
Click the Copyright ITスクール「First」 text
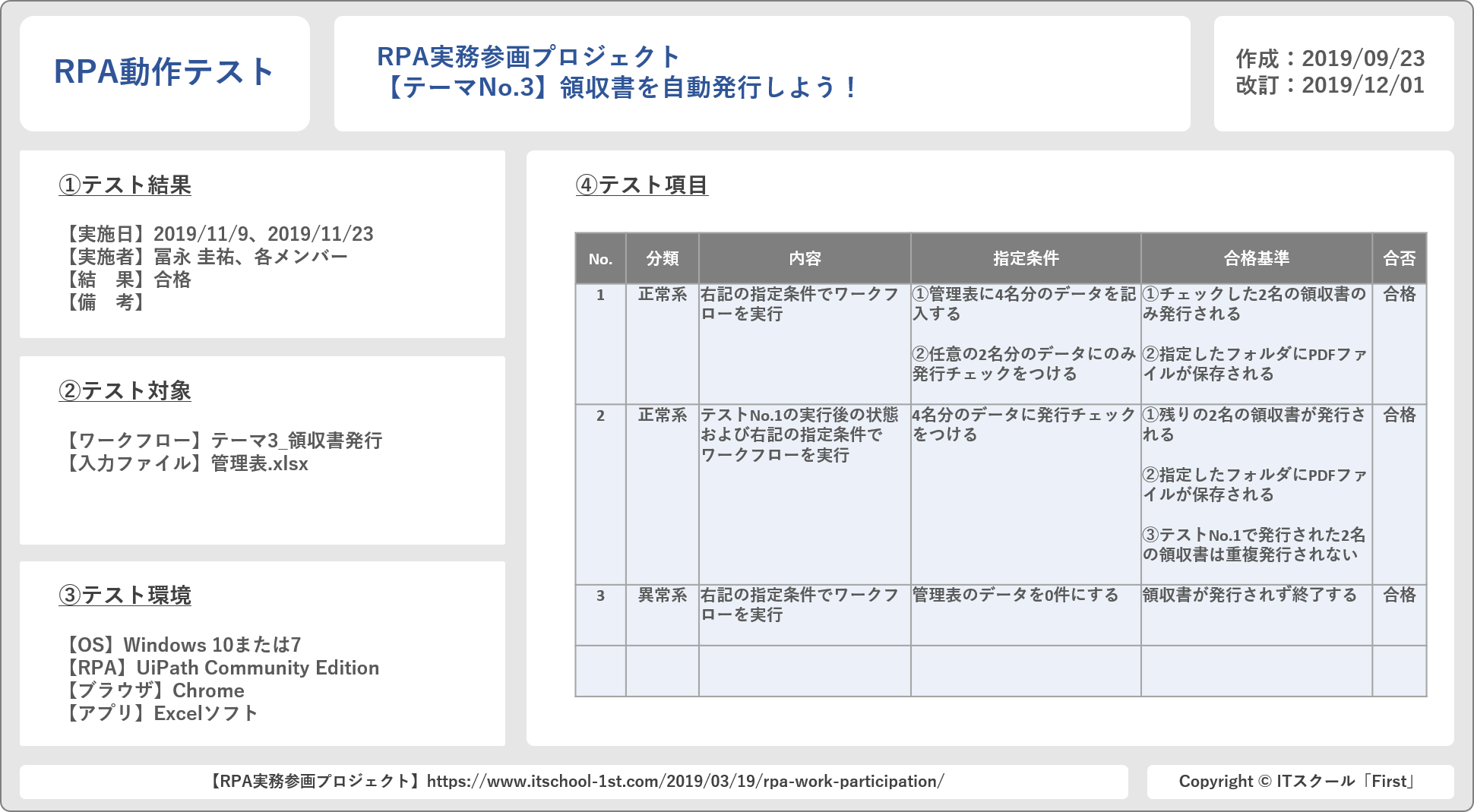[1299, 782]
